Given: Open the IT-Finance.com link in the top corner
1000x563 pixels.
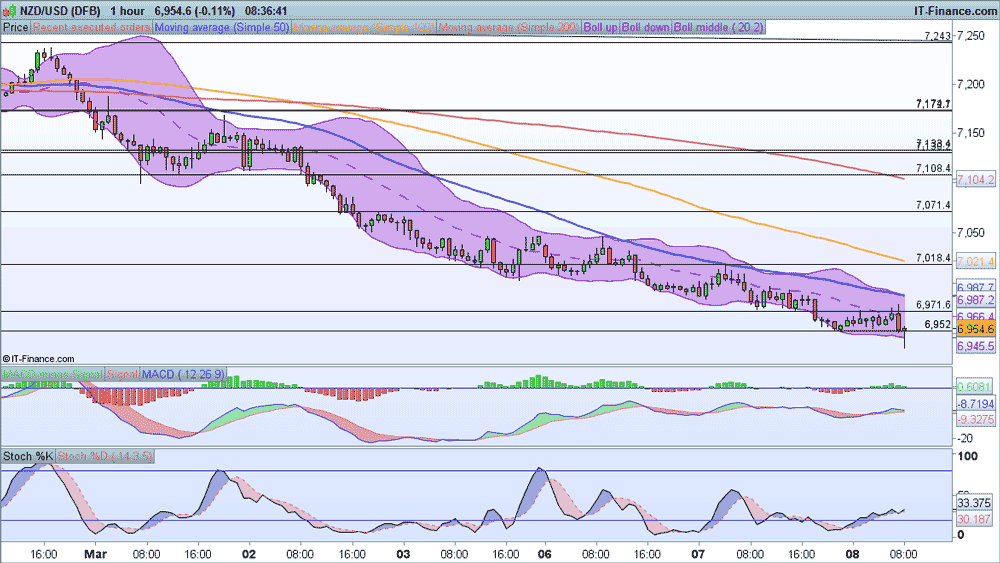Looking at the screenshot, I should click(955, 11).
